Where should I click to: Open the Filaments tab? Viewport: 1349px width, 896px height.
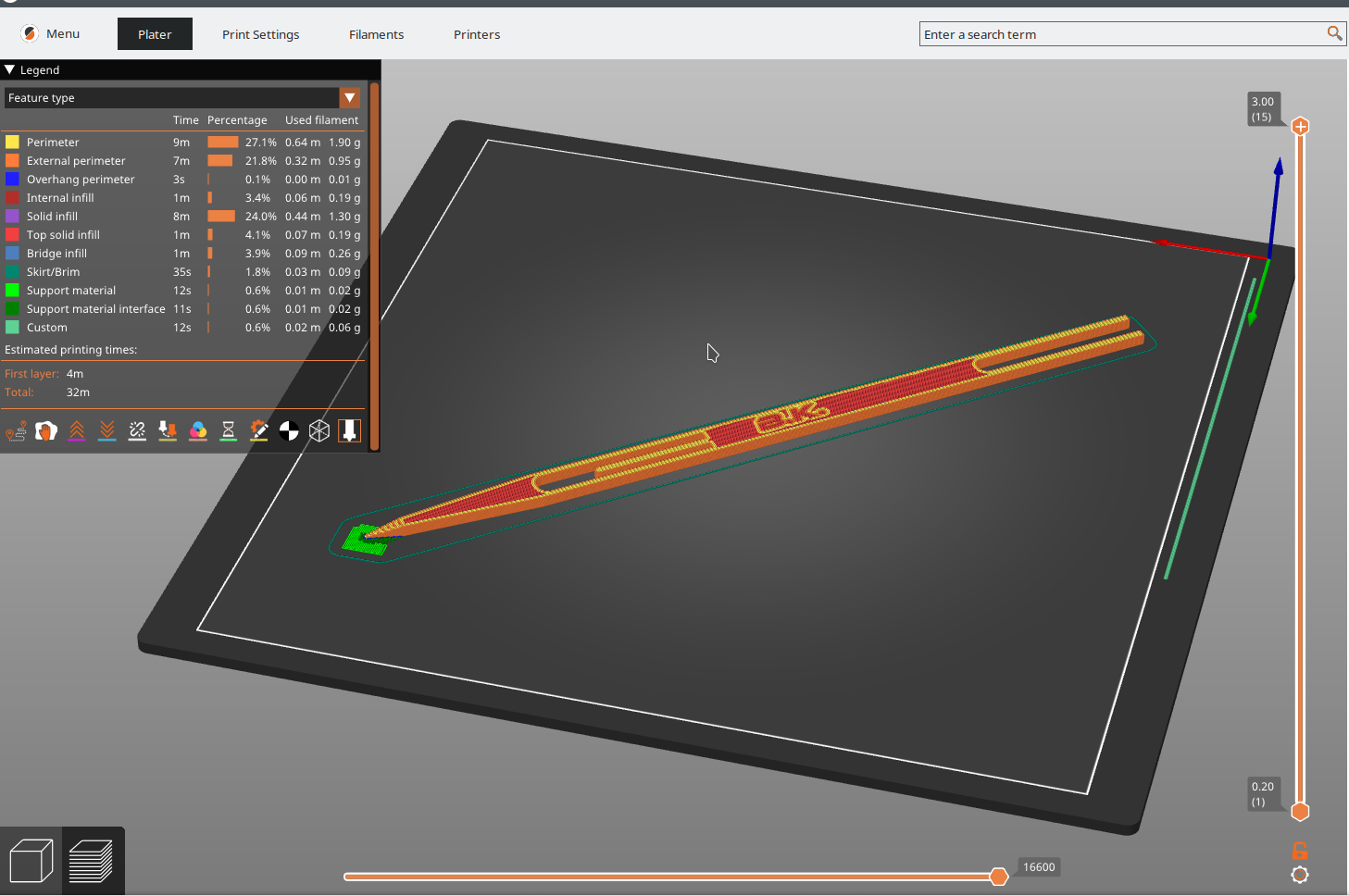tap(376, 34)
